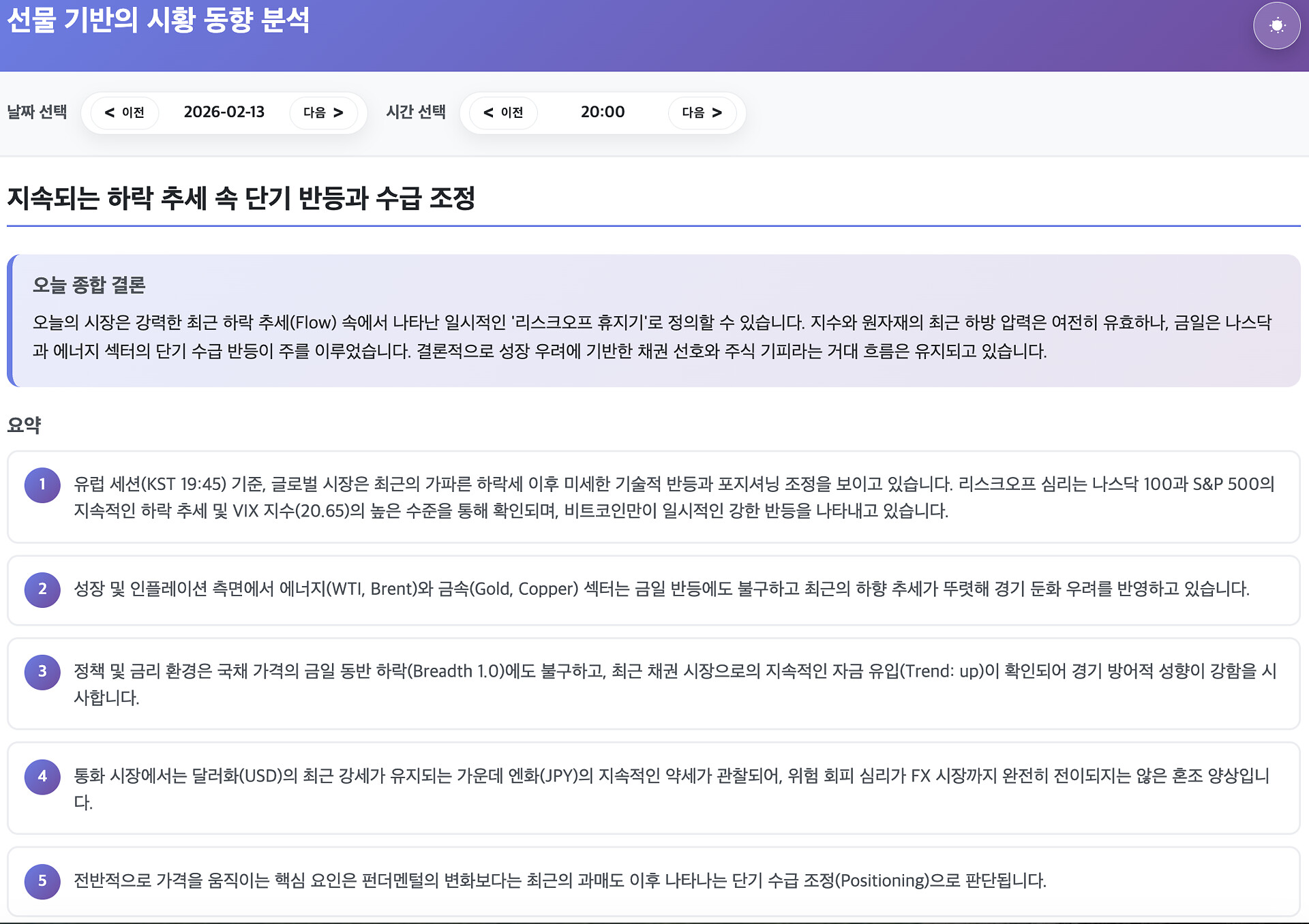Go to the next date

[323, 112]
